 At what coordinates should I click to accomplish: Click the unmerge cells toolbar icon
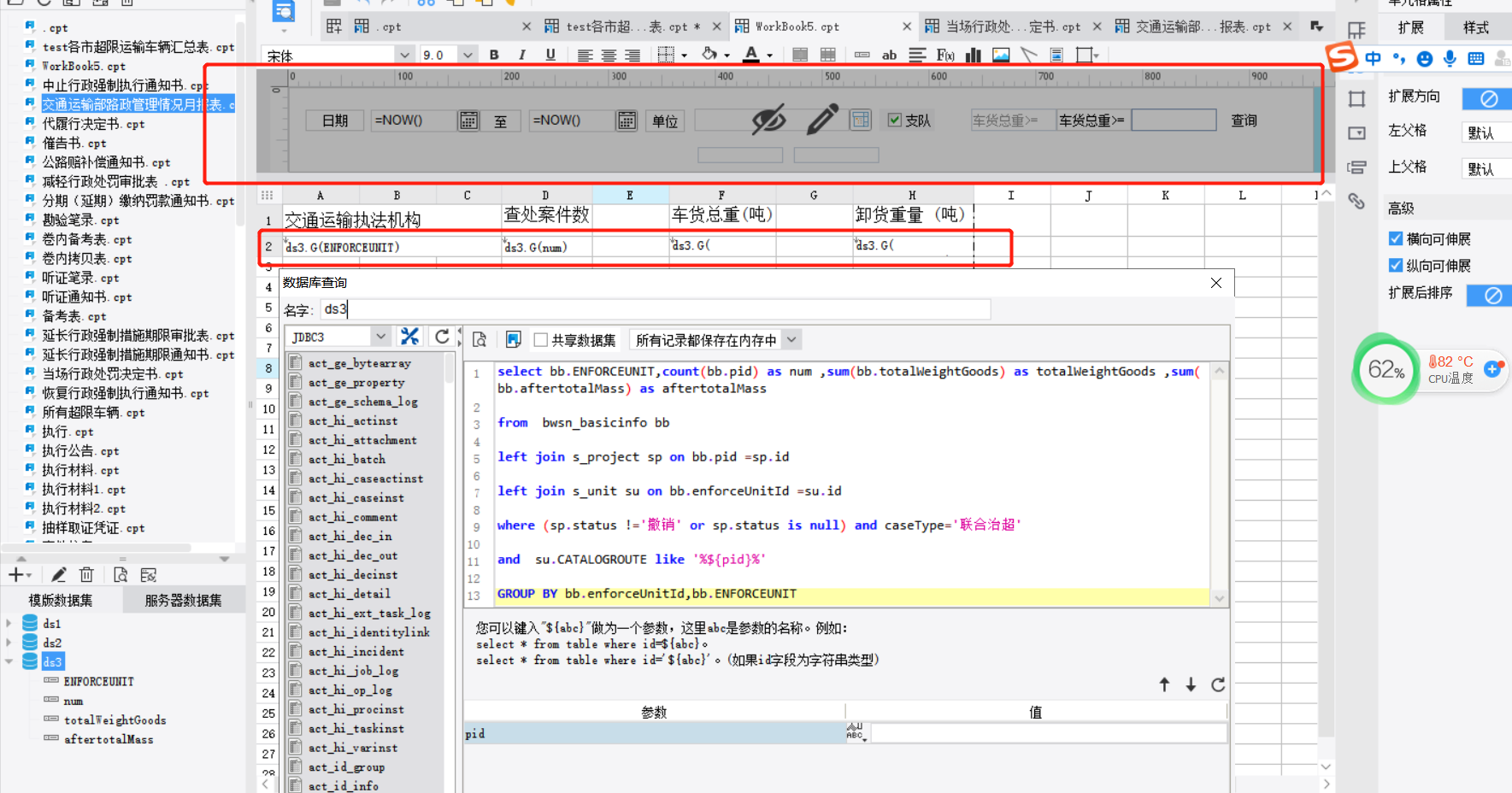tap(828, 56)
